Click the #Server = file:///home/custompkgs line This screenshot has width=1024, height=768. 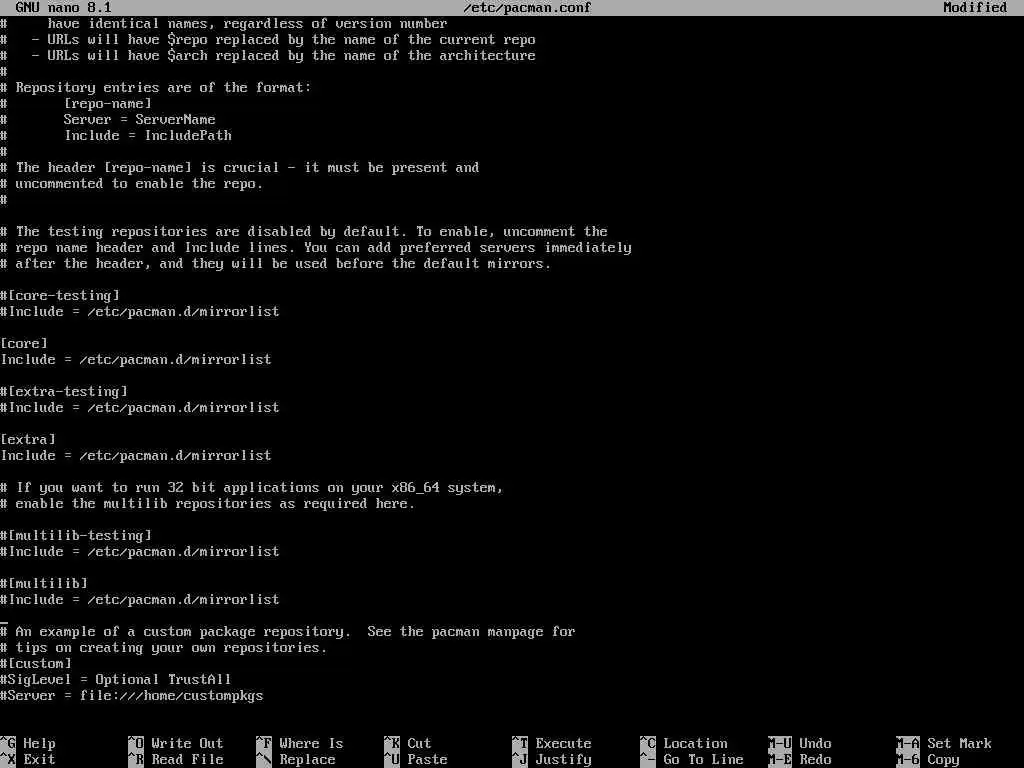(x=132, y=696)
